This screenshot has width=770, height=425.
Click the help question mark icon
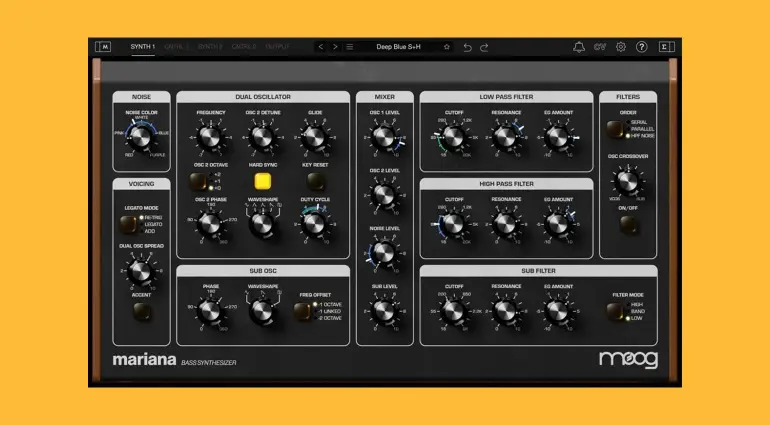tap(642, 47)
